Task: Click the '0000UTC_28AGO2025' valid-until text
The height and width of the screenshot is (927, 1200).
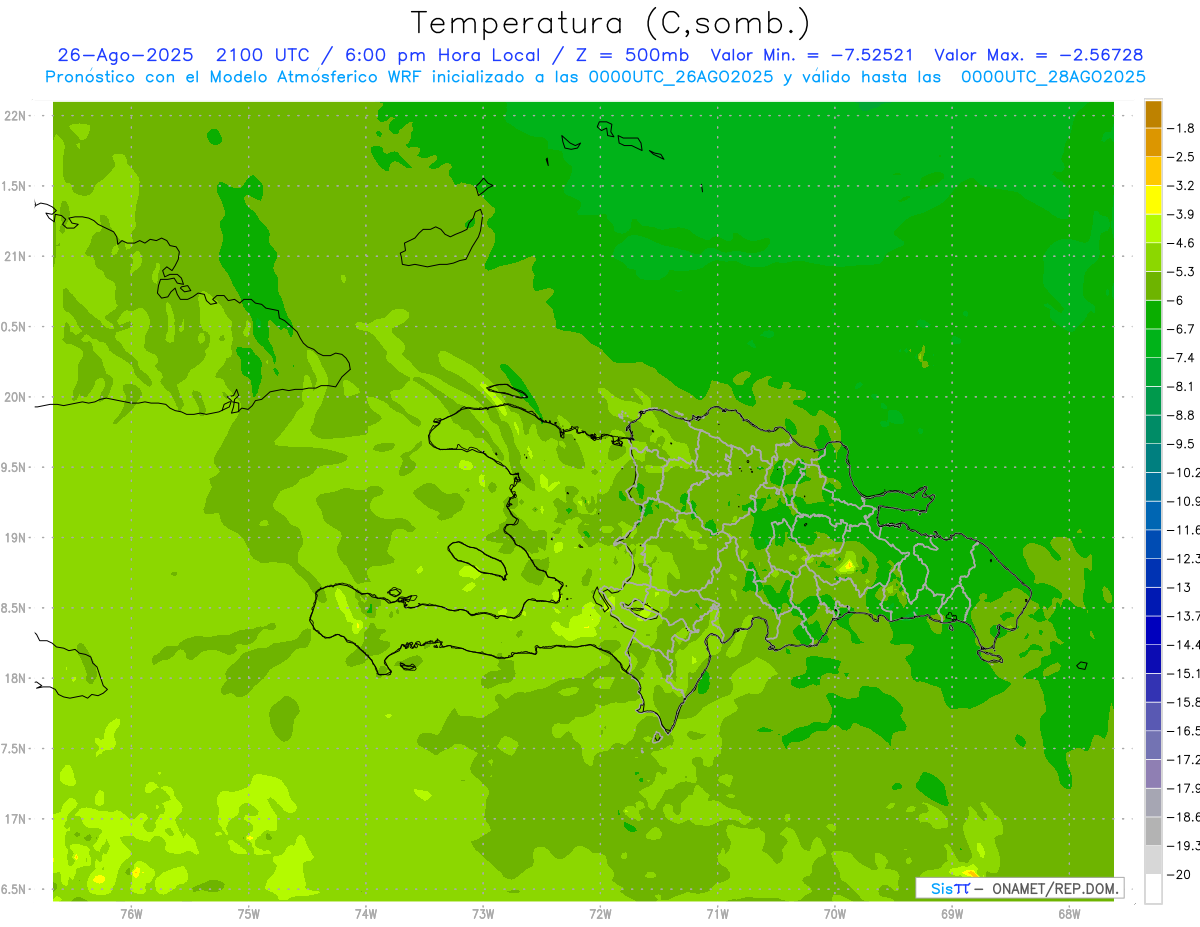Action: click(1053, 77)
